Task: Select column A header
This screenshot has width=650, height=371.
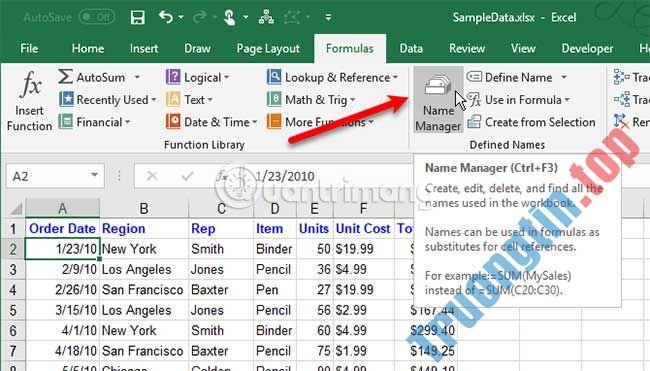Action: 62,209
